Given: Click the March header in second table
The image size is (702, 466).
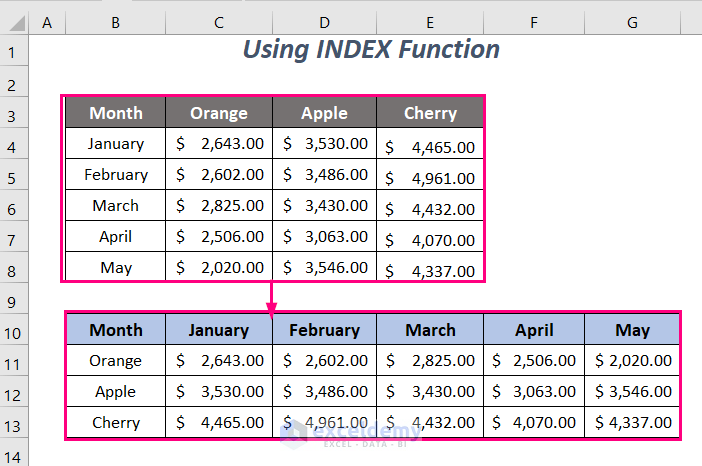Looking at the screenshot, I should [430, 330].
